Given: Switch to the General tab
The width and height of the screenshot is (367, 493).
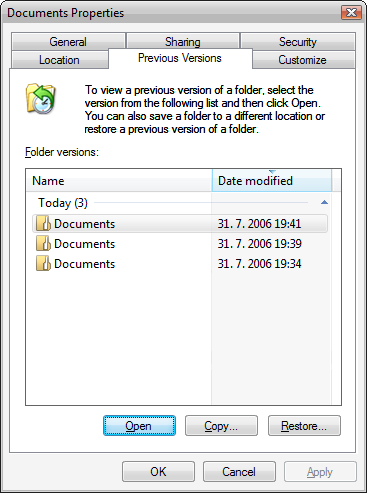Looking at the screenshot, I should [x=68, y=42].
